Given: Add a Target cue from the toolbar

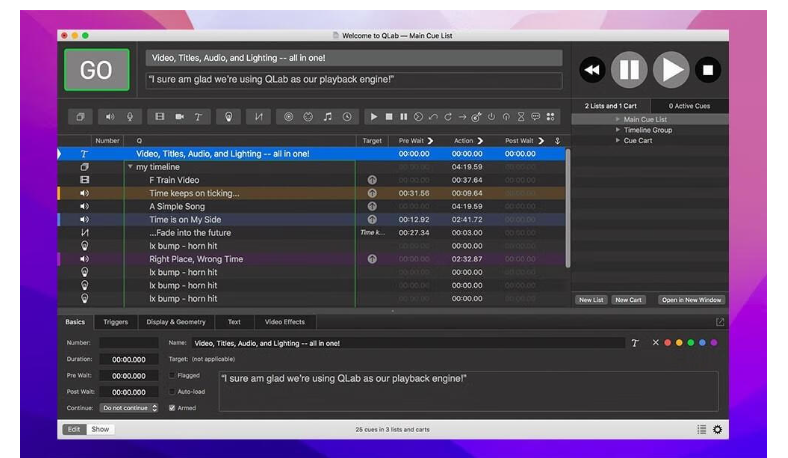Looking at the screenshot, I should click(x=476, y=117).
